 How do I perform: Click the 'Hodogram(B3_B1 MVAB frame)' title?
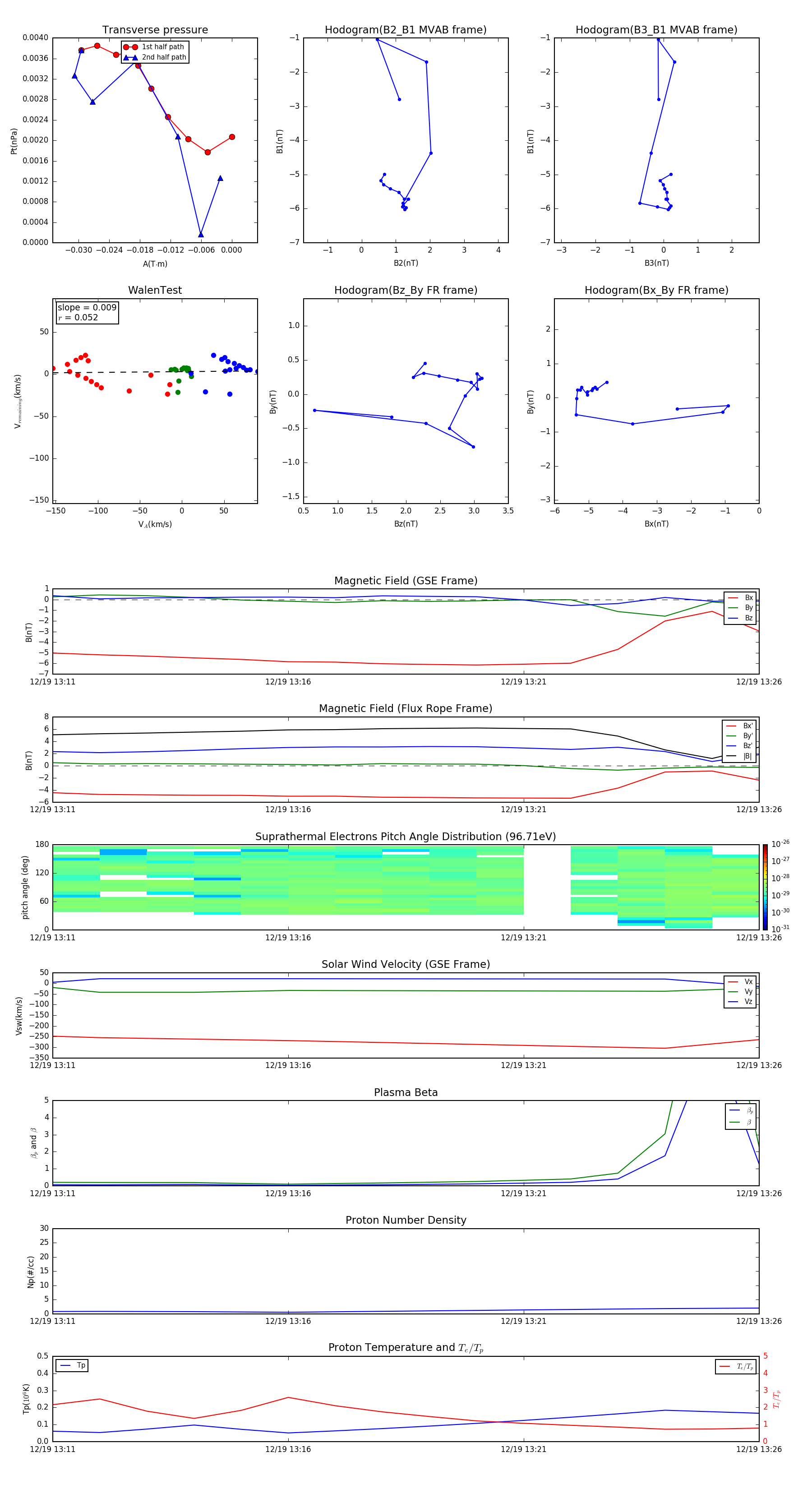click(x=656, y=29)
